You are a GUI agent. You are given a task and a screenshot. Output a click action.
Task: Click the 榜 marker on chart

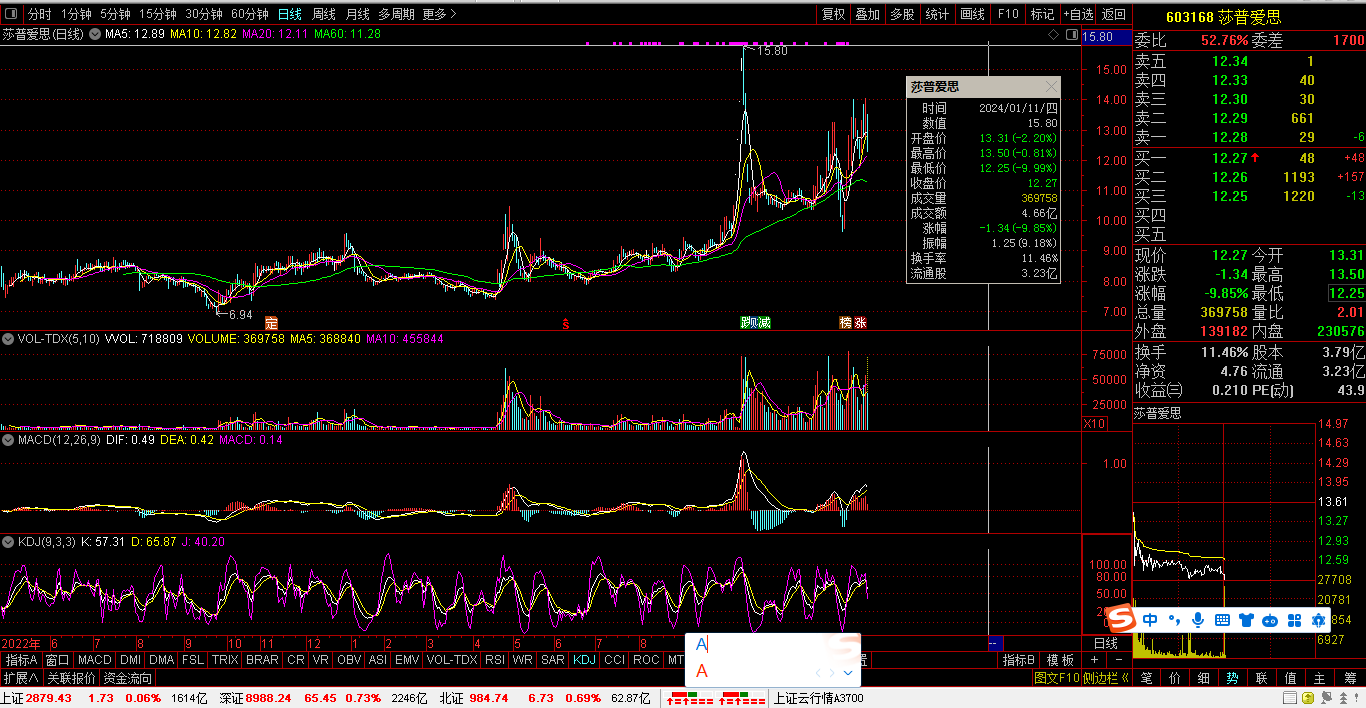845,323
